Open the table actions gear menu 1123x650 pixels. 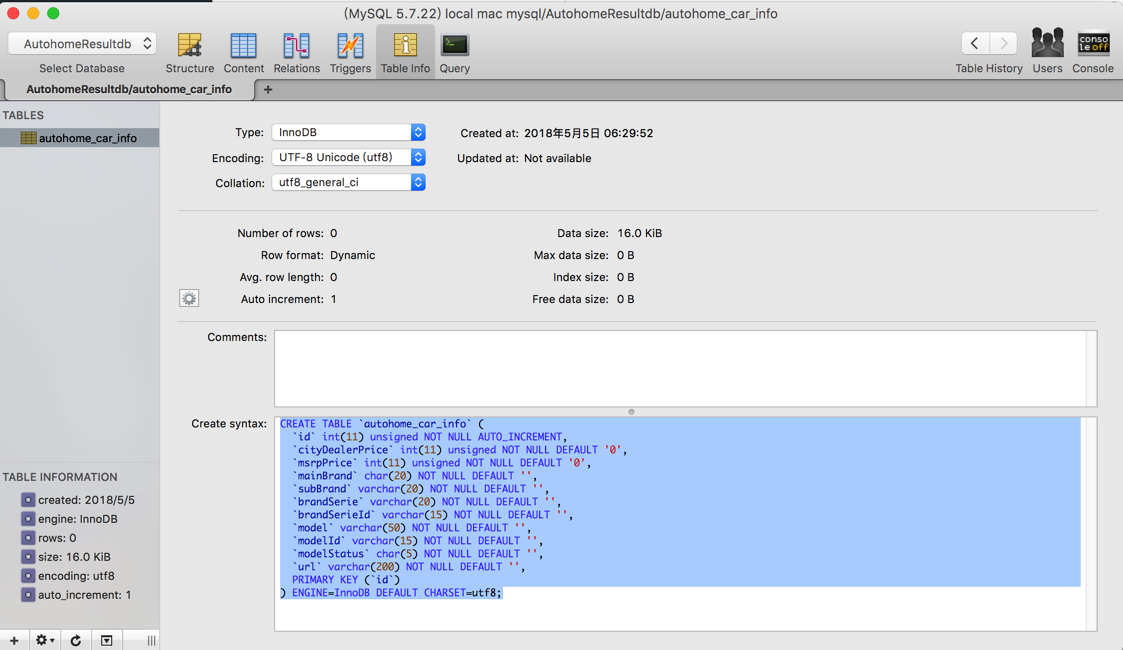coord(44,640)
